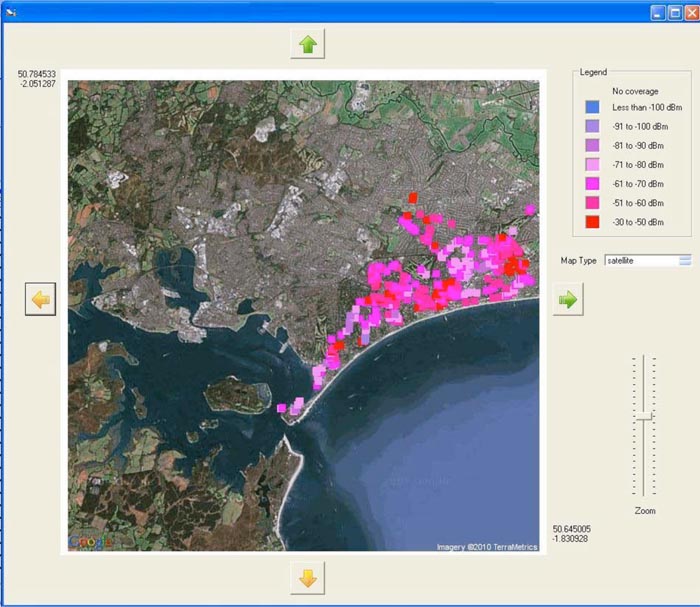
Task: Click the 'Less than -100 dBm' legend text
Action: pyautogui.click(x=647, y=108)
